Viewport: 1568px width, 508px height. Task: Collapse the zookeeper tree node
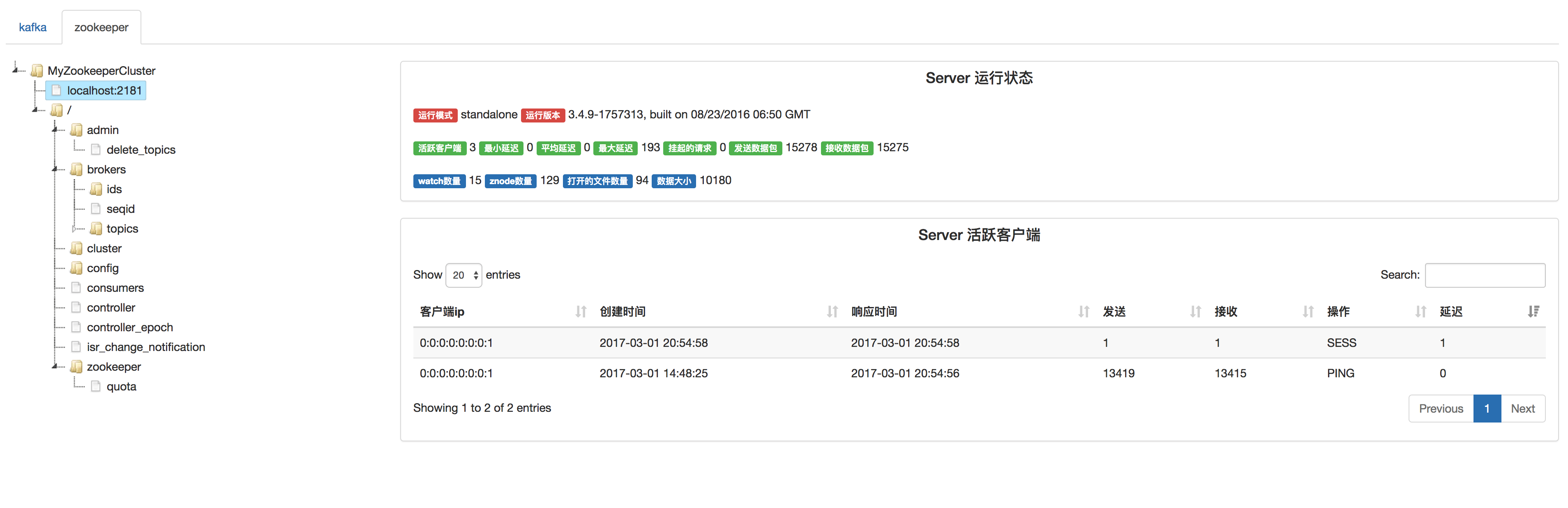55,367
